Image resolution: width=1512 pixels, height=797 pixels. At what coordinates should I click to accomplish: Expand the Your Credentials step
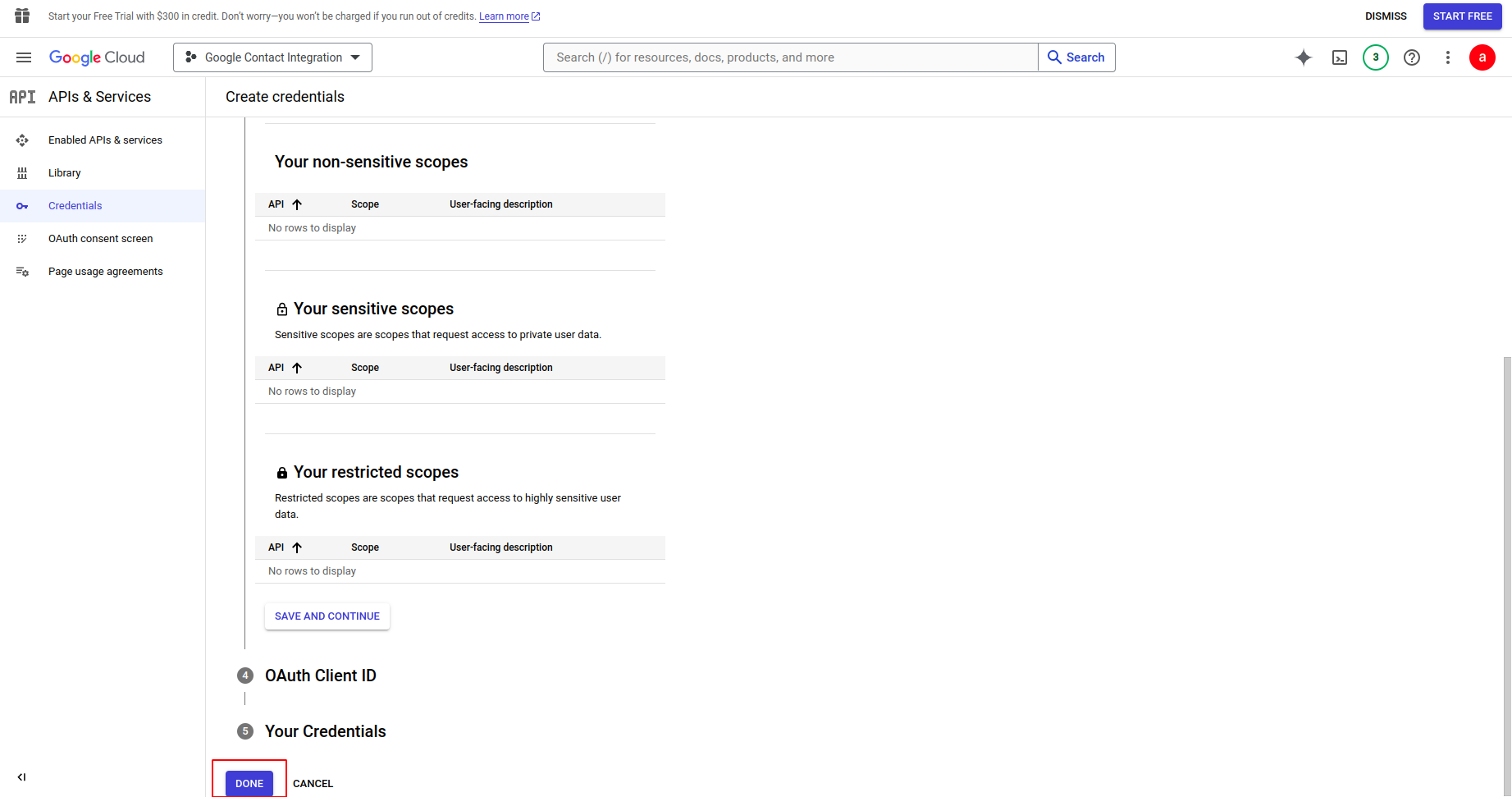click(325, 731)
